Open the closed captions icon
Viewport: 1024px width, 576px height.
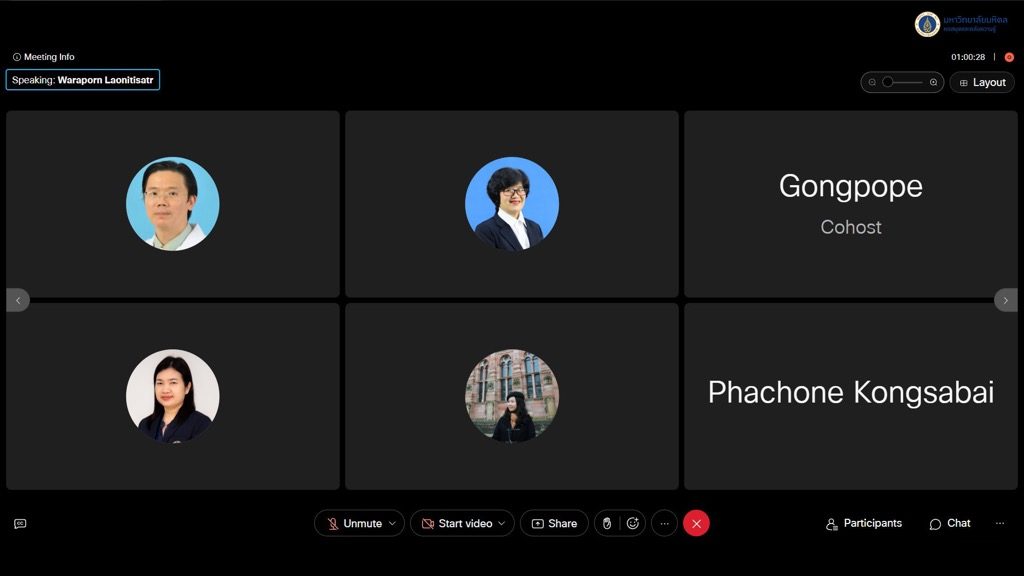pos(20,524)
